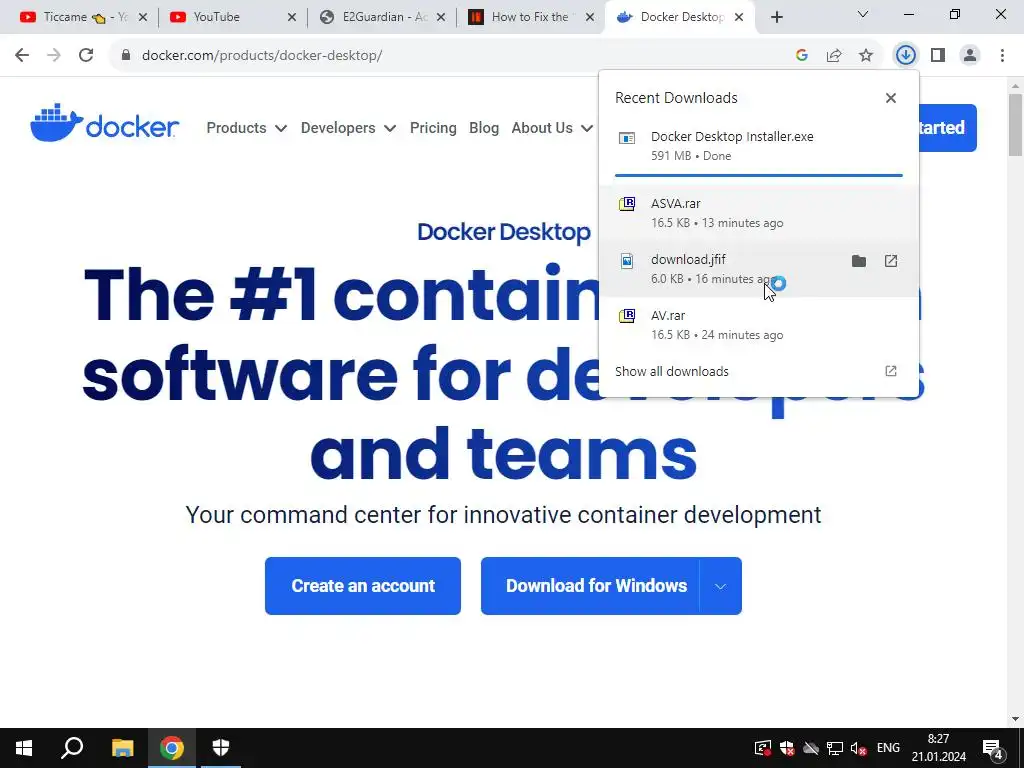Viewport: 1024px width, 768px height.
Task: Click the ENG language indicator
Action: coord(888,748)
